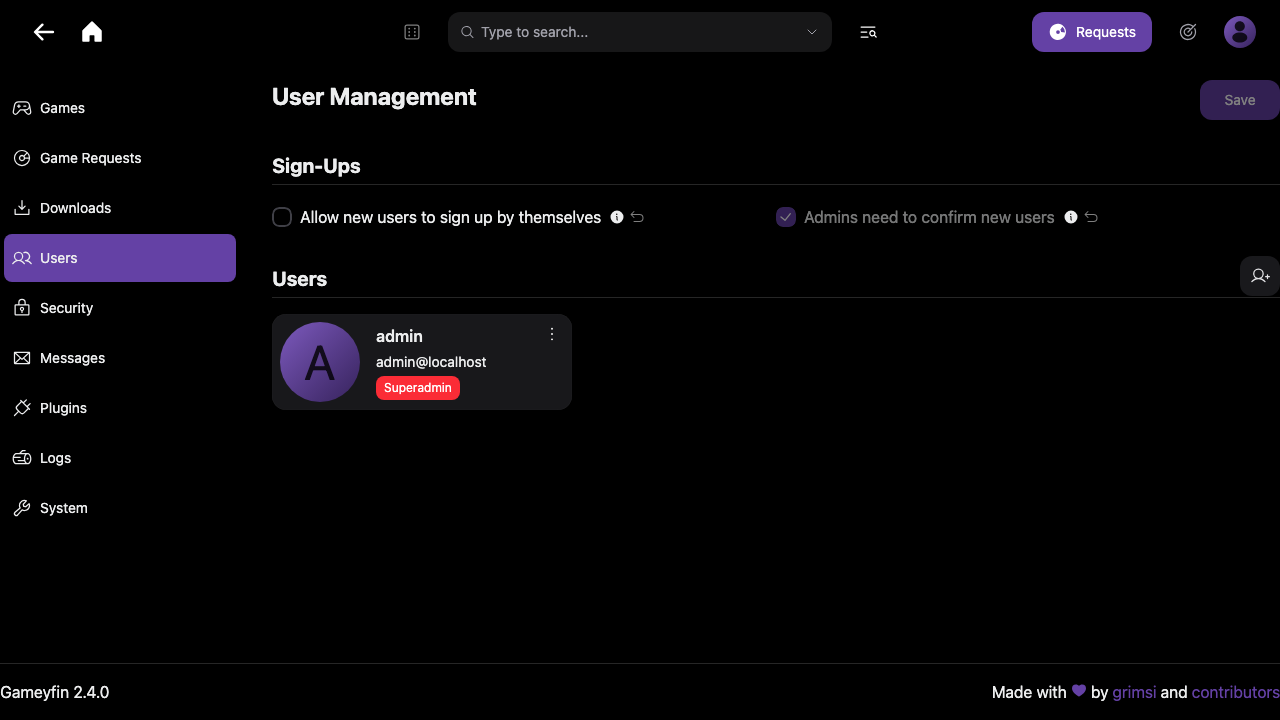Follow the contributors link in footer
The height and width of the screenshot is (720, 1280).
click(1236, 692)
